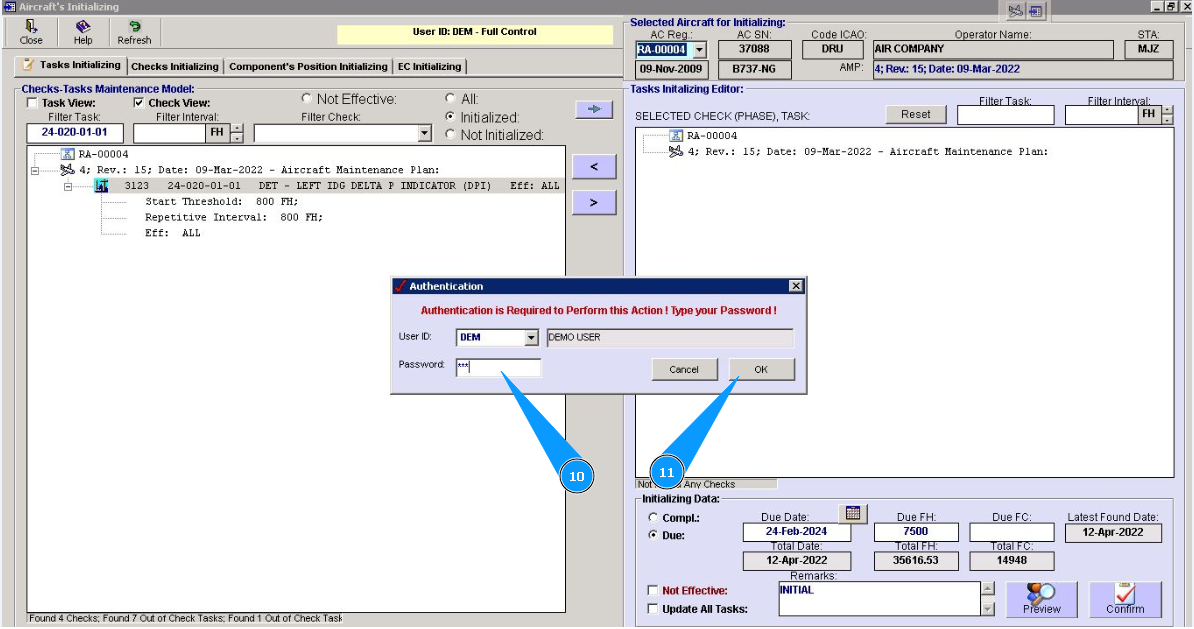Click the Password input field
The image size is (1194, 629).
[498, 368]
